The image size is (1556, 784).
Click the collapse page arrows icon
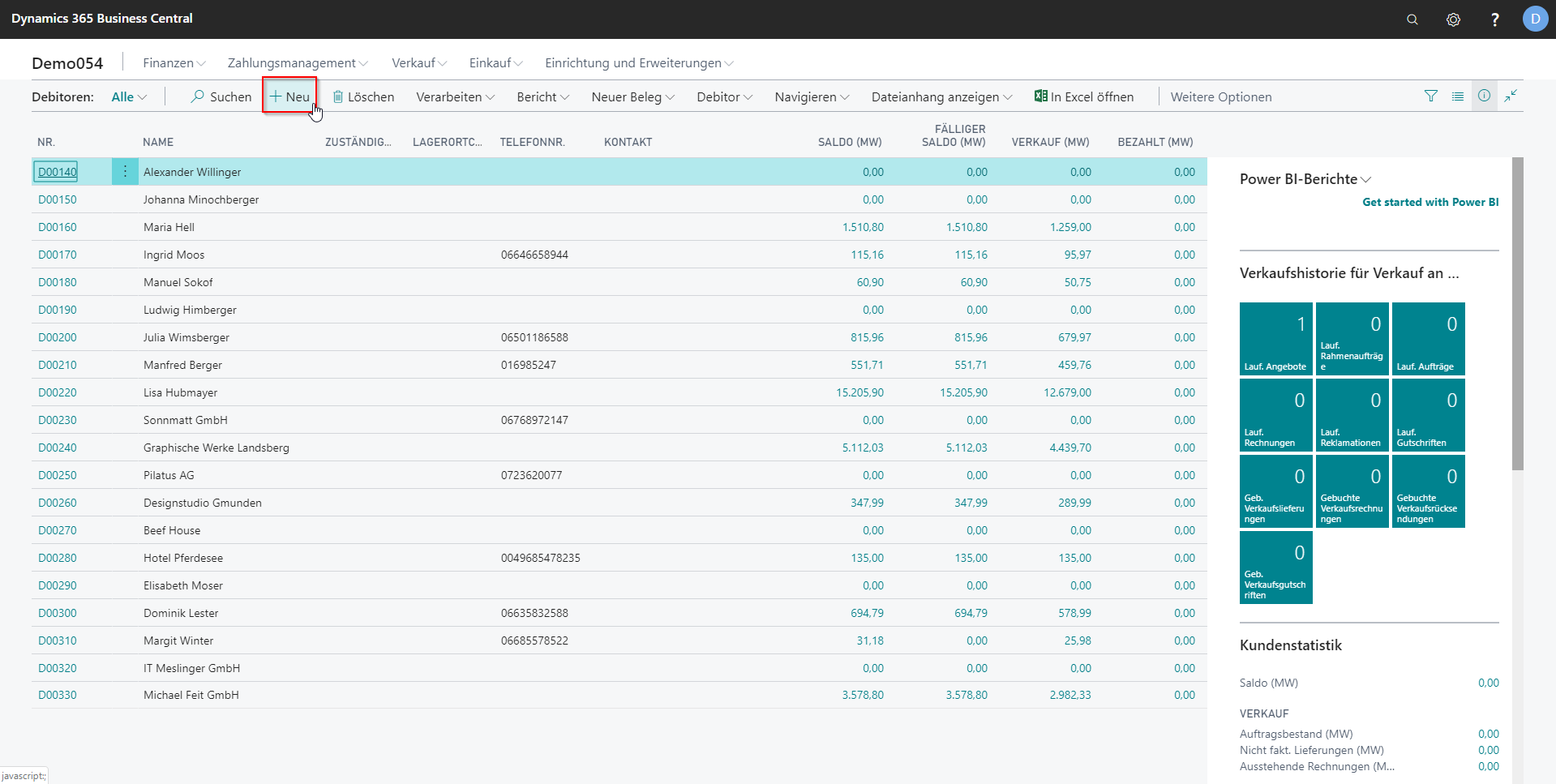[x=1511, y=96]
